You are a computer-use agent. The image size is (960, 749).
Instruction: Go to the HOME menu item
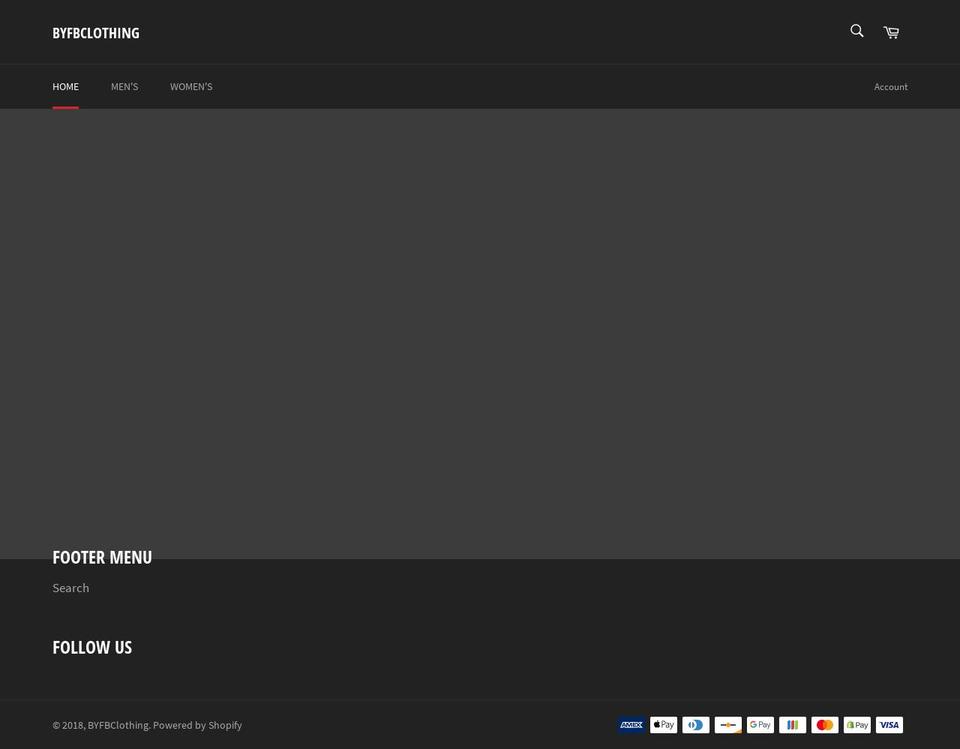coord(66,87)
